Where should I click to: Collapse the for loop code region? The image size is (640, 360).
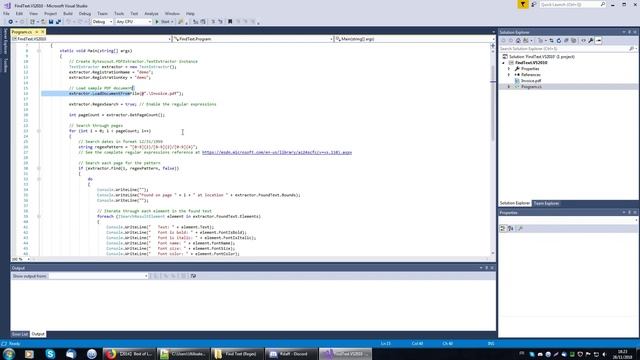[39, 131]
